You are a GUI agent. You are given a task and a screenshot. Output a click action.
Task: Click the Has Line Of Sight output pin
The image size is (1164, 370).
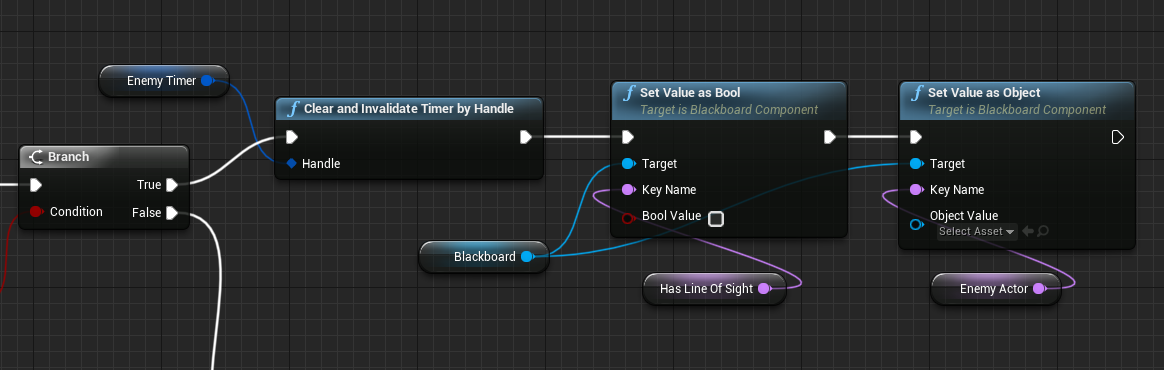[x=765, y=289]
